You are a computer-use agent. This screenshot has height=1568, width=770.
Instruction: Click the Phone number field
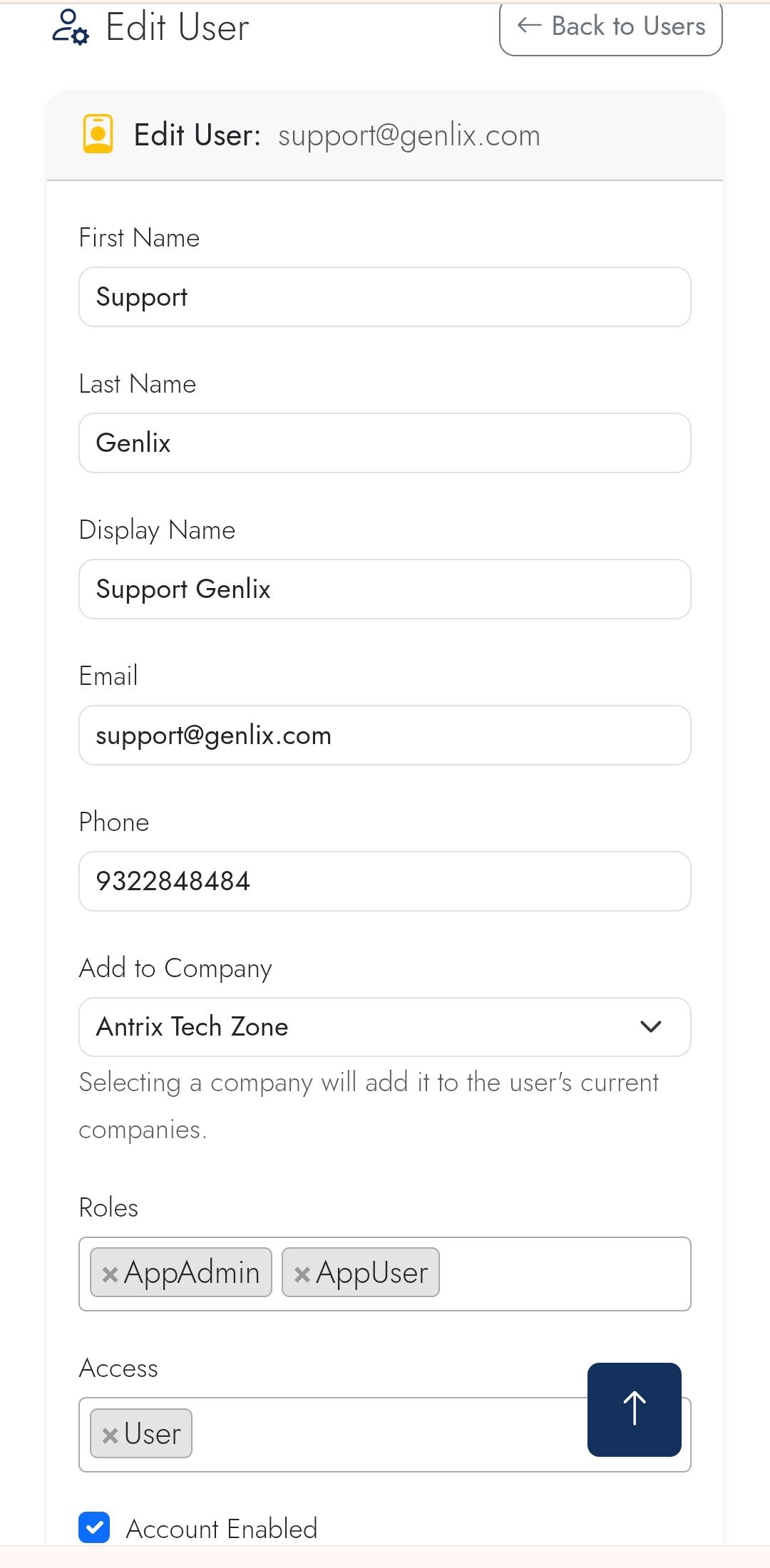click(x=385, y=882)
